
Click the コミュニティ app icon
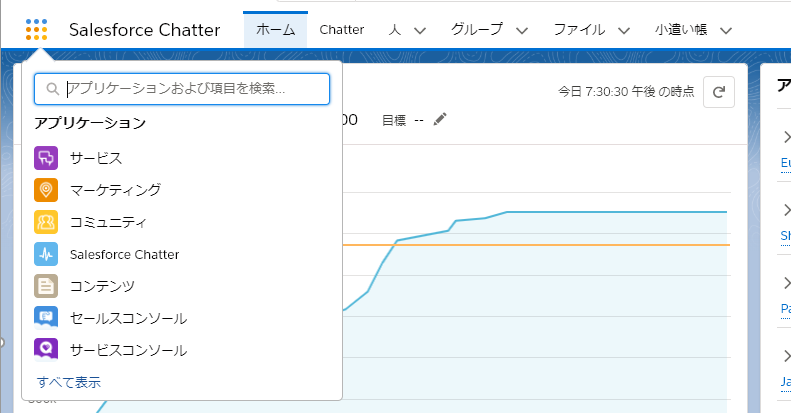coord(46,222)
